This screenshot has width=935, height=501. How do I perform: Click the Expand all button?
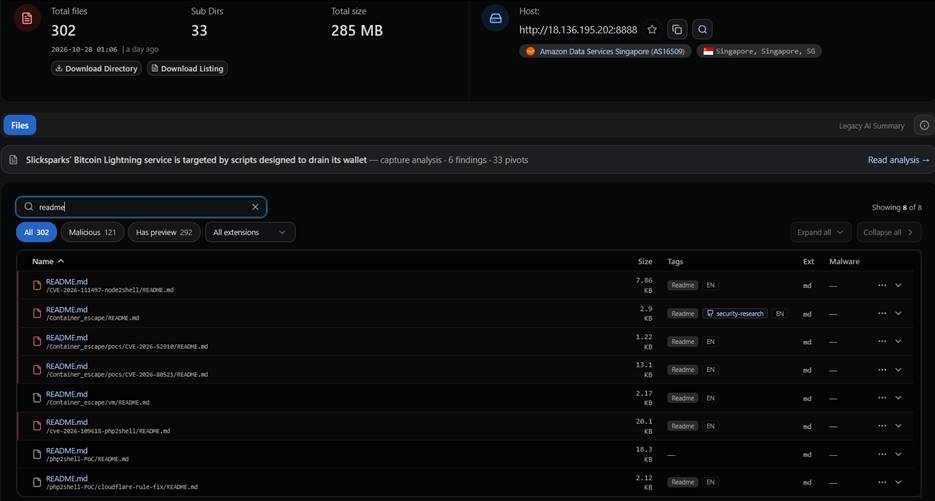click(821, 232)
